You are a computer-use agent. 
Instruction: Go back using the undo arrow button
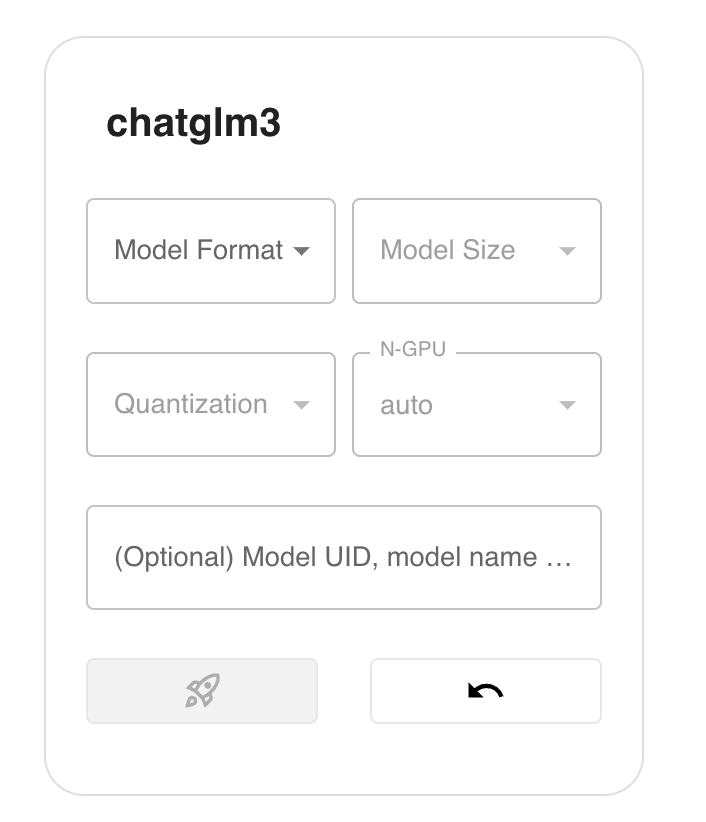(x=486, y=691)
